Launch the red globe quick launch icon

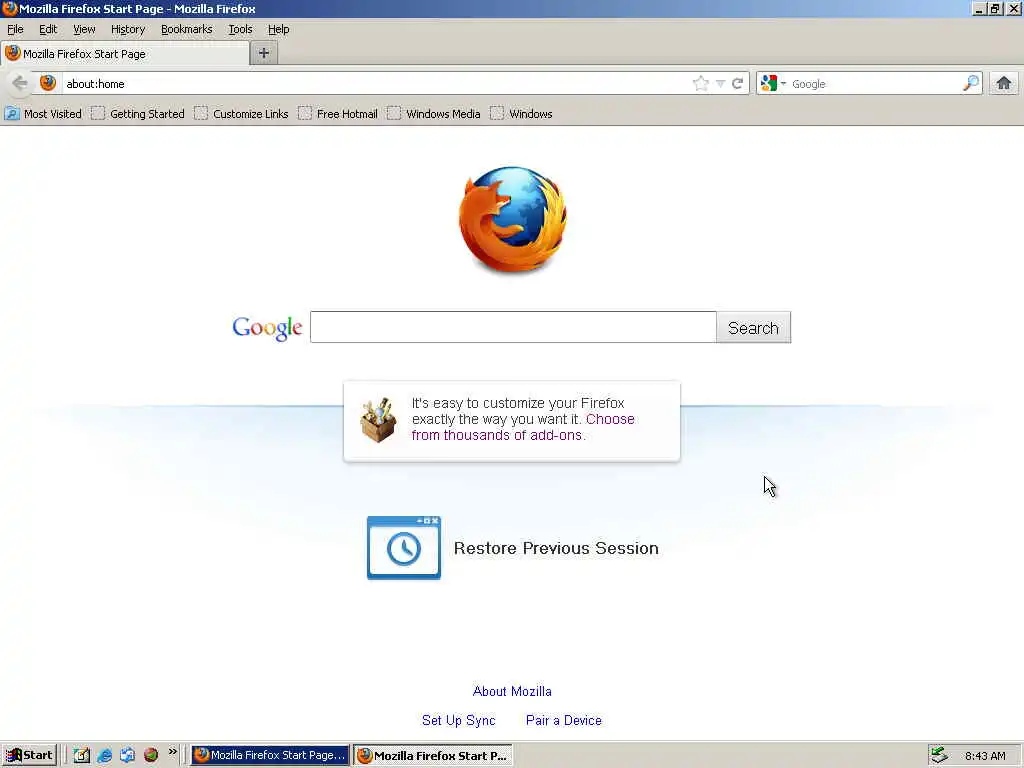(x=151, y=755)
